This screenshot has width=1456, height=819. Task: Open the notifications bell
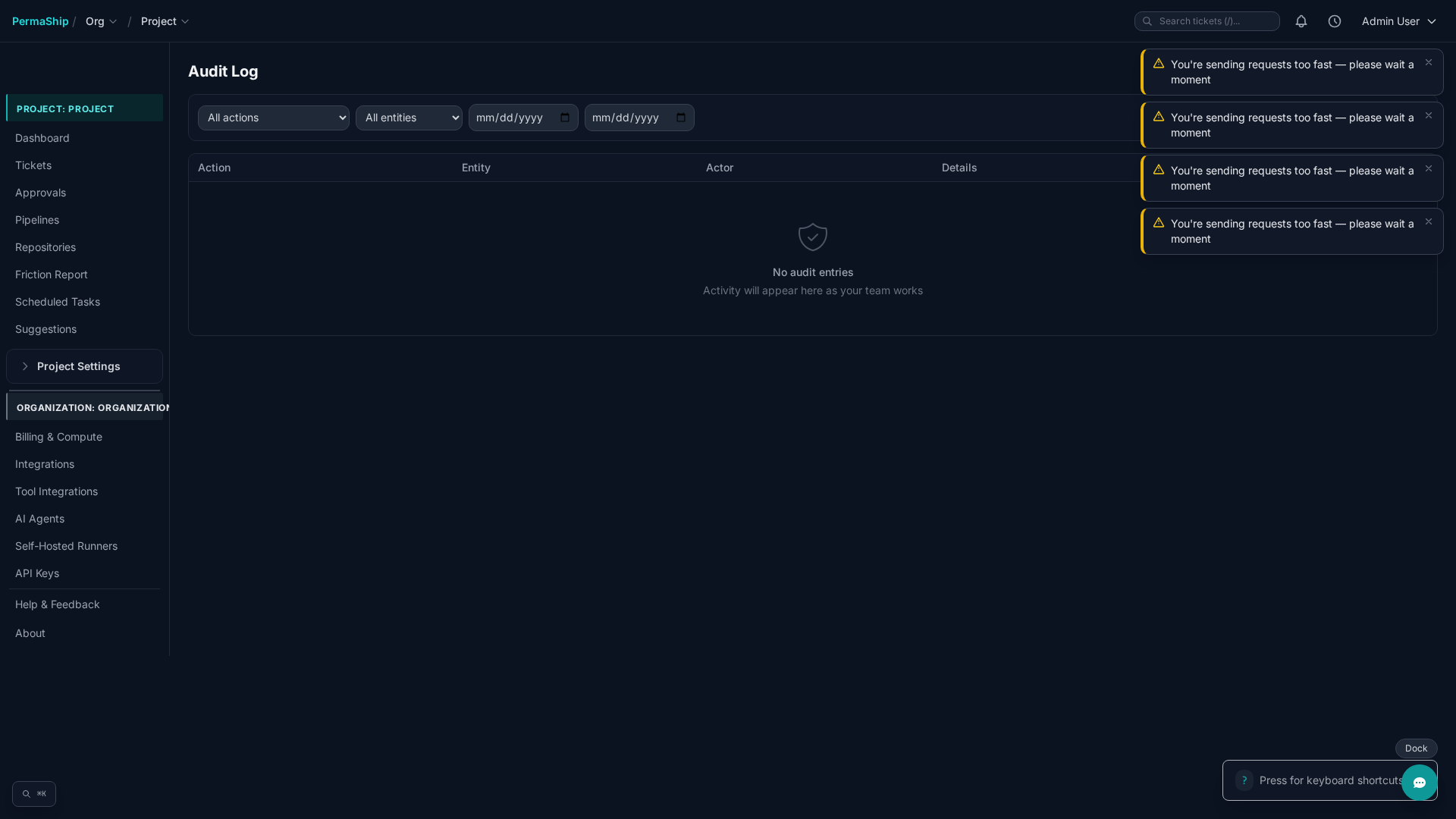(x=1301, y=21)
